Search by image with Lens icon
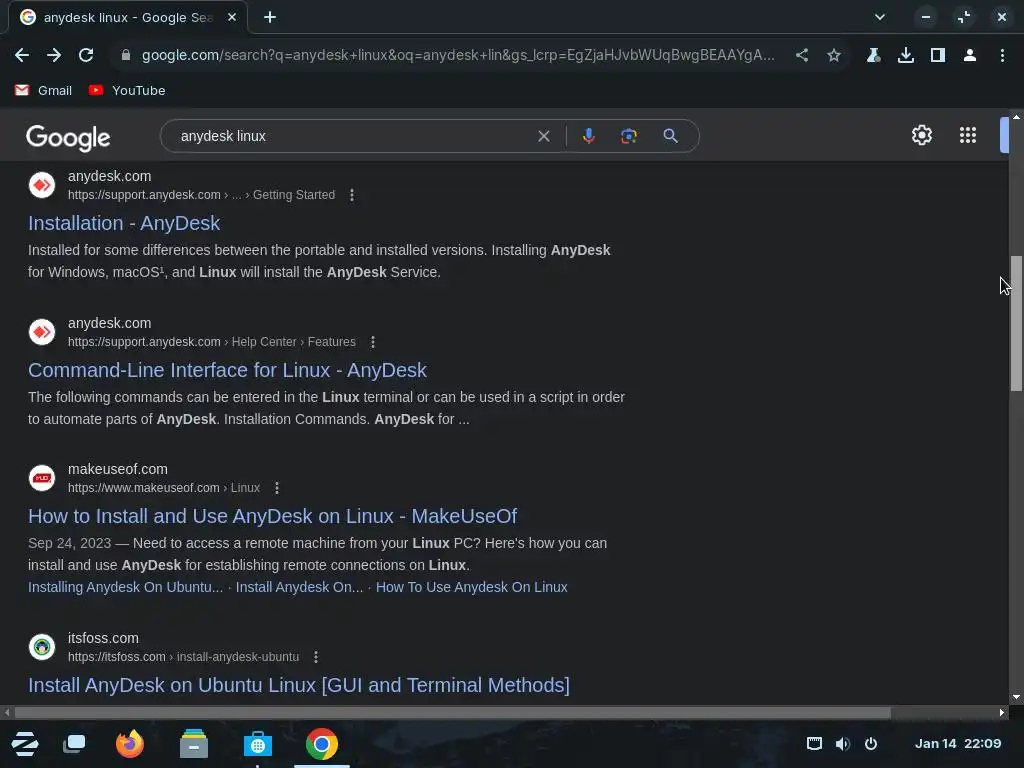 point(628,136)
